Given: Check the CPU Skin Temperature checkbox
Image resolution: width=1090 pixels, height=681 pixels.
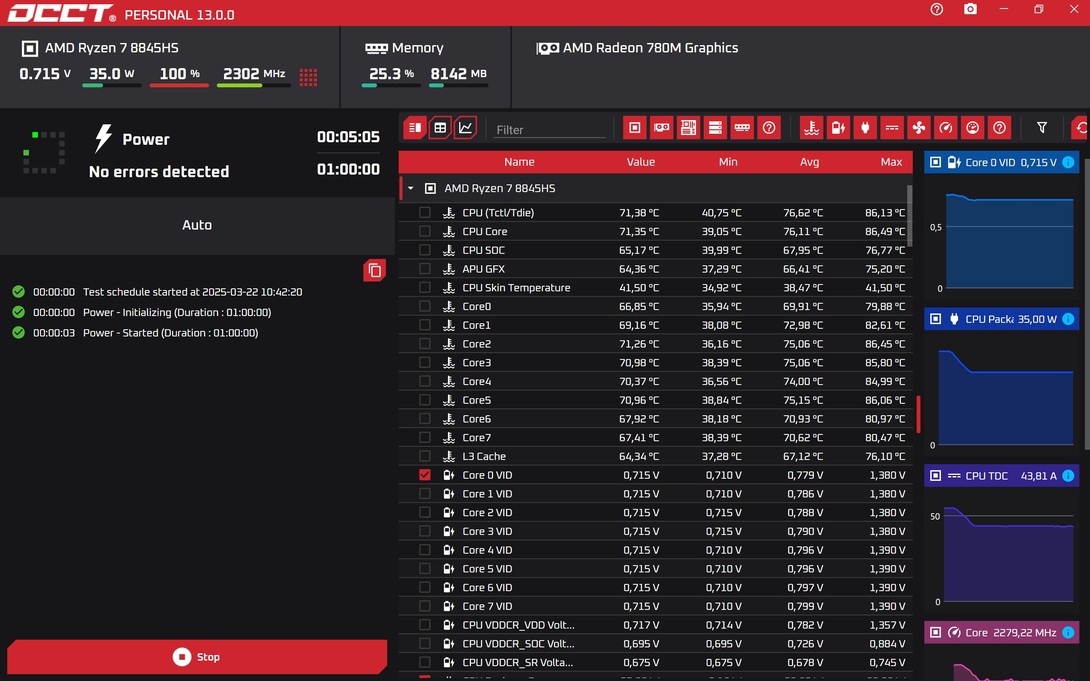Looking at the screenshot, I should pyautogui.click(x=425, y=288).
